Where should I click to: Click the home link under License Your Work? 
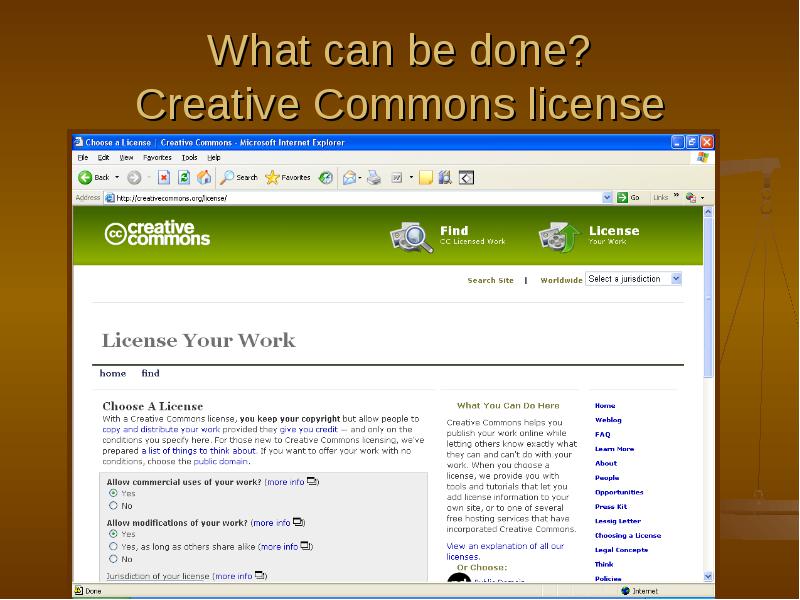click(113, 373)
